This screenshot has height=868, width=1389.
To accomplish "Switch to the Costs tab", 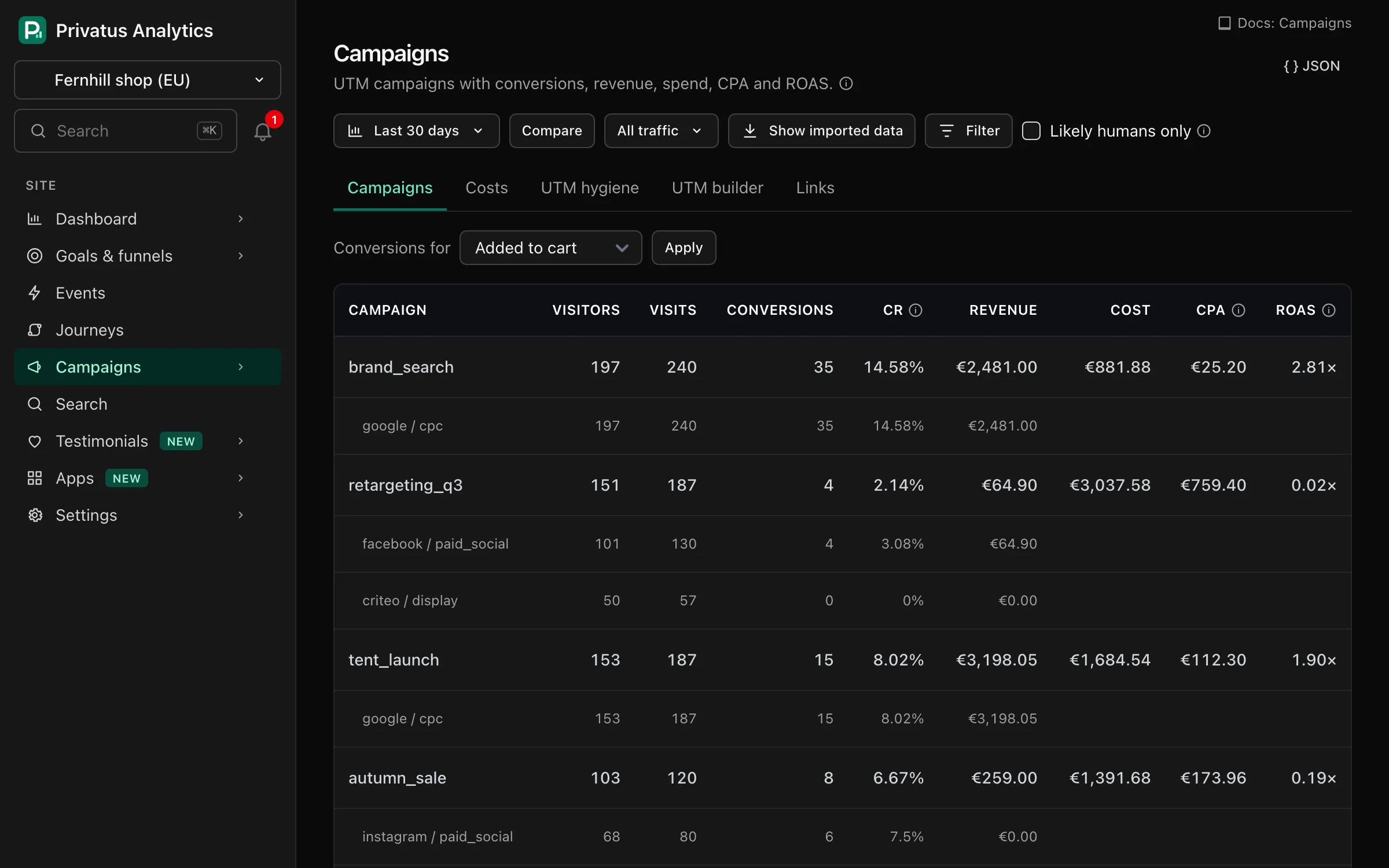I will point(487,188).
